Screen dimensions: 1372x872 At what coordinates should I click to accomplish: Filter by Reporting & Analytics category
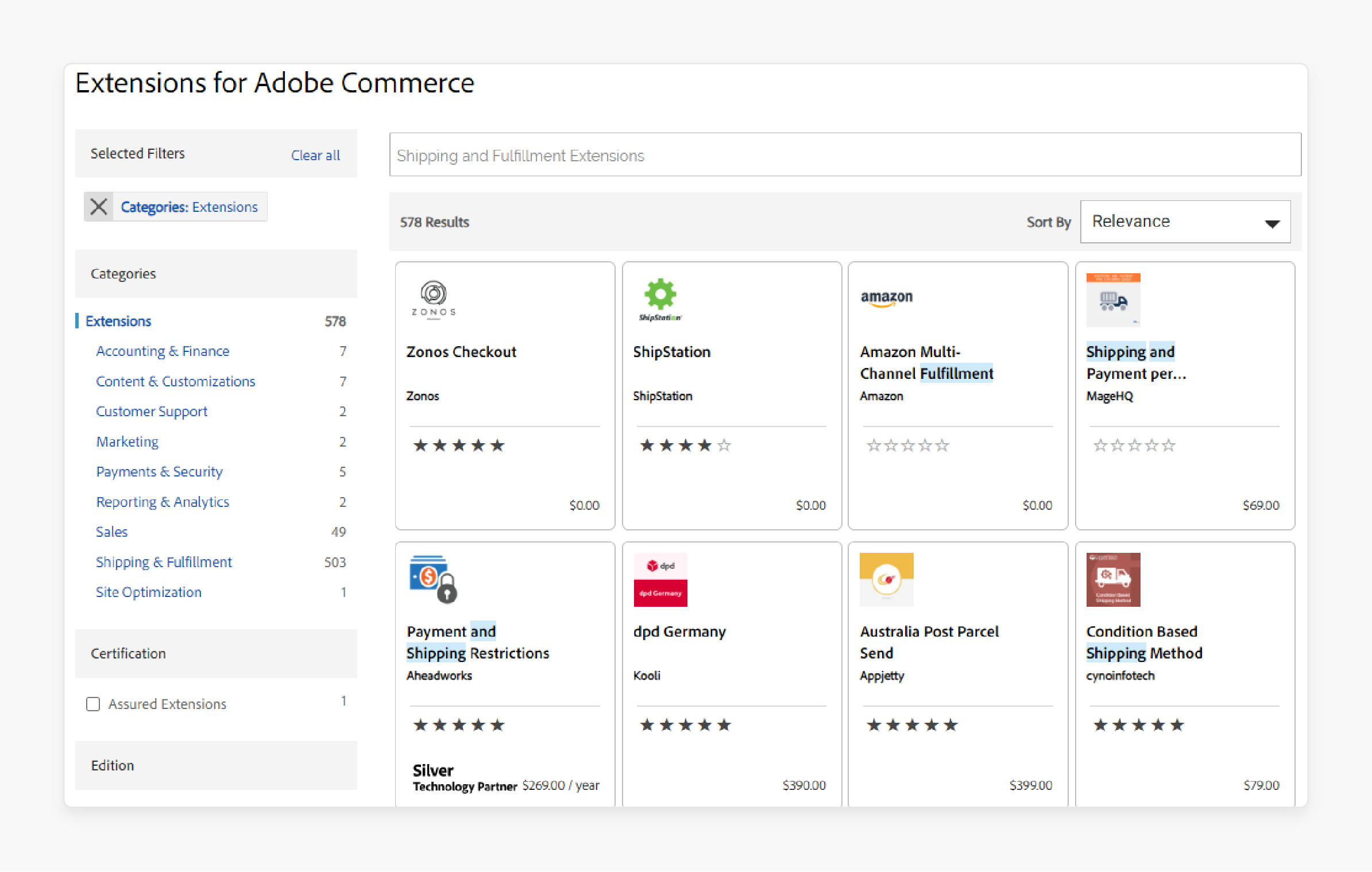(x=163, y=502)
